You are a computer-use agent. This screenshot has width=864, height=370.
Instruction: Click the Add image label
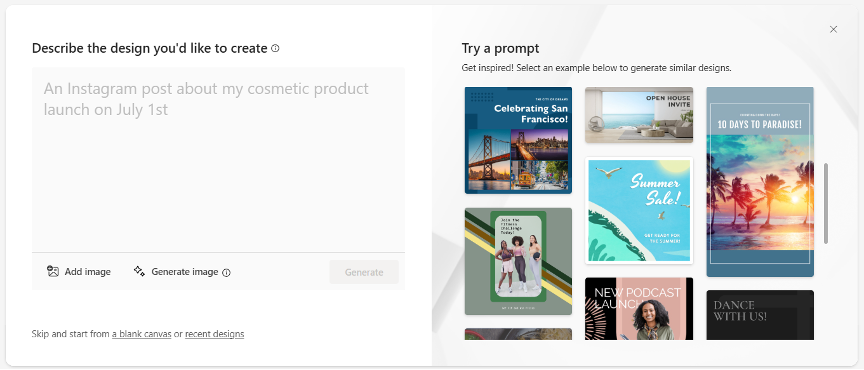point(88,272)
